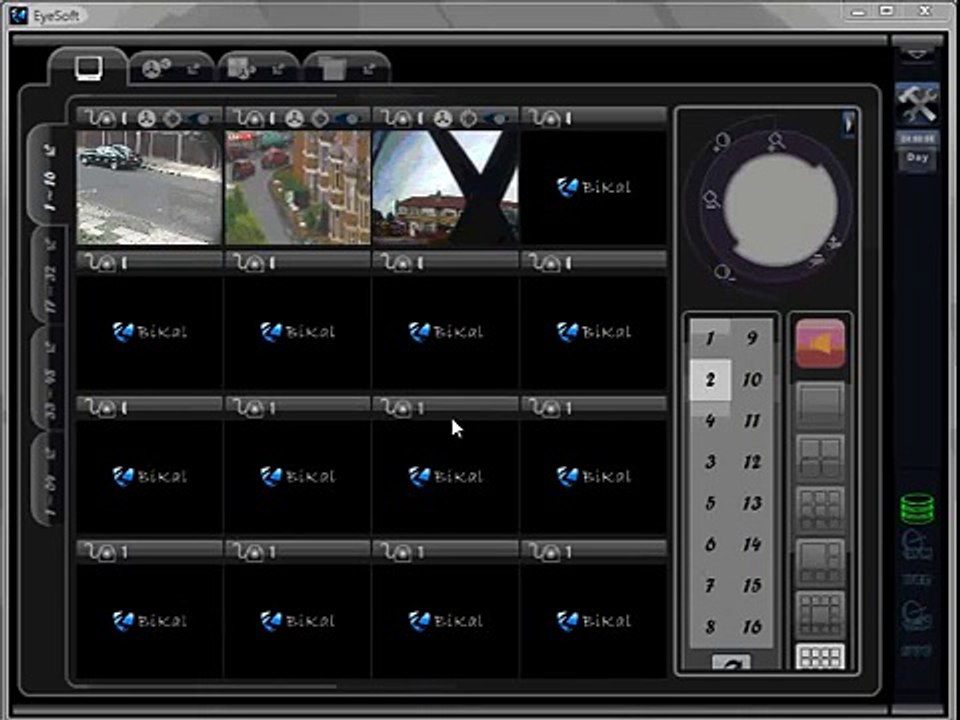
Task: Detach the PTZ tab via its arrow
Action: point(193,69)
